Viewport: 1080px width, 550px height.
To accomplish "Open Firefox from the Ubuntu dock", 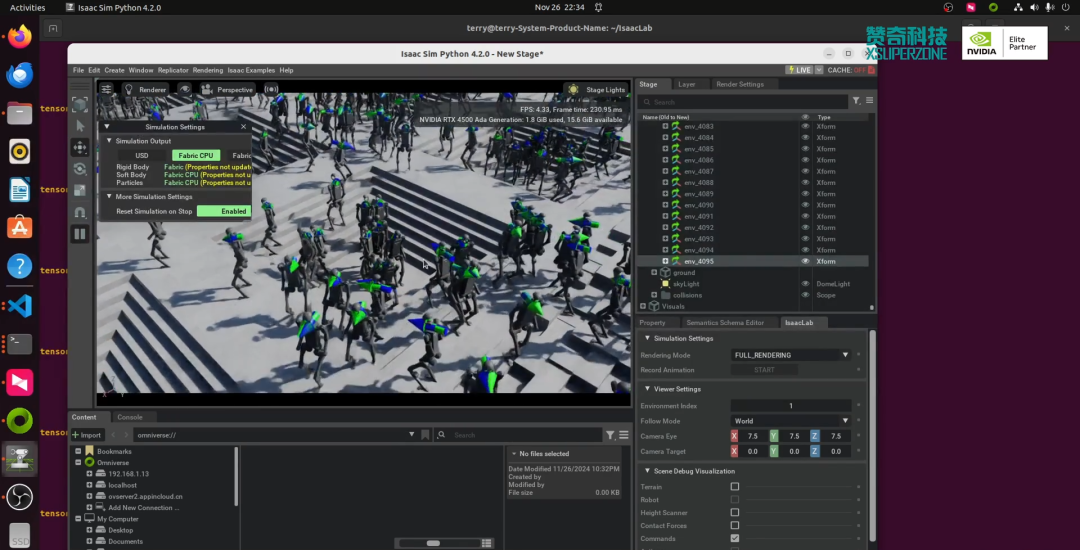I will click(19, 36).
